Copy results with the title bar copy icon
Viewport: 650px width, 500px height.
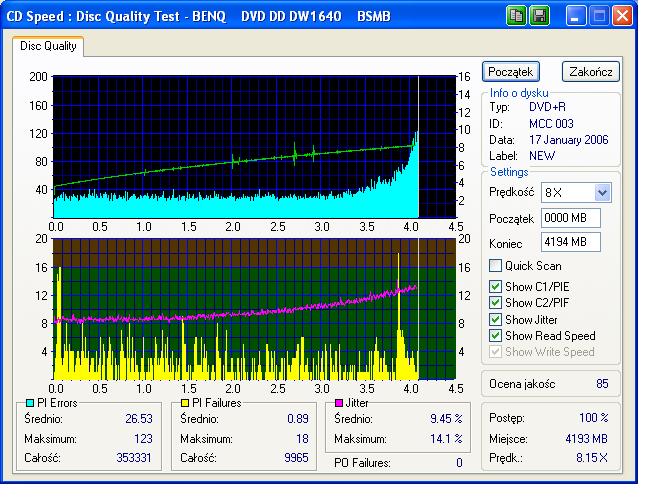(x=516, y=16)
